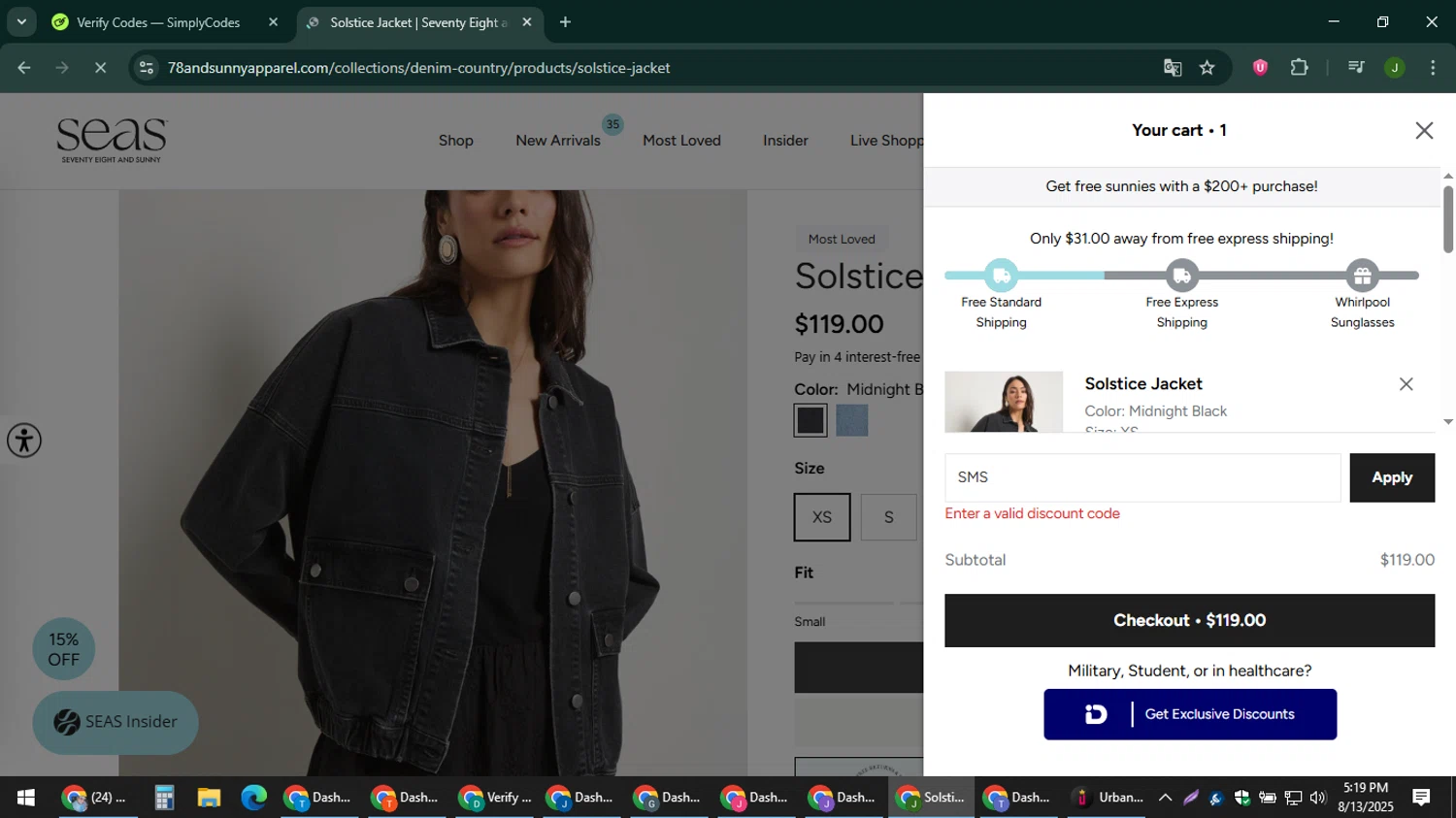The width and height of the screenshot is (1456, 818).
Task: Click 'Enter a valid discount code' message
Action: coord(1032,513)
